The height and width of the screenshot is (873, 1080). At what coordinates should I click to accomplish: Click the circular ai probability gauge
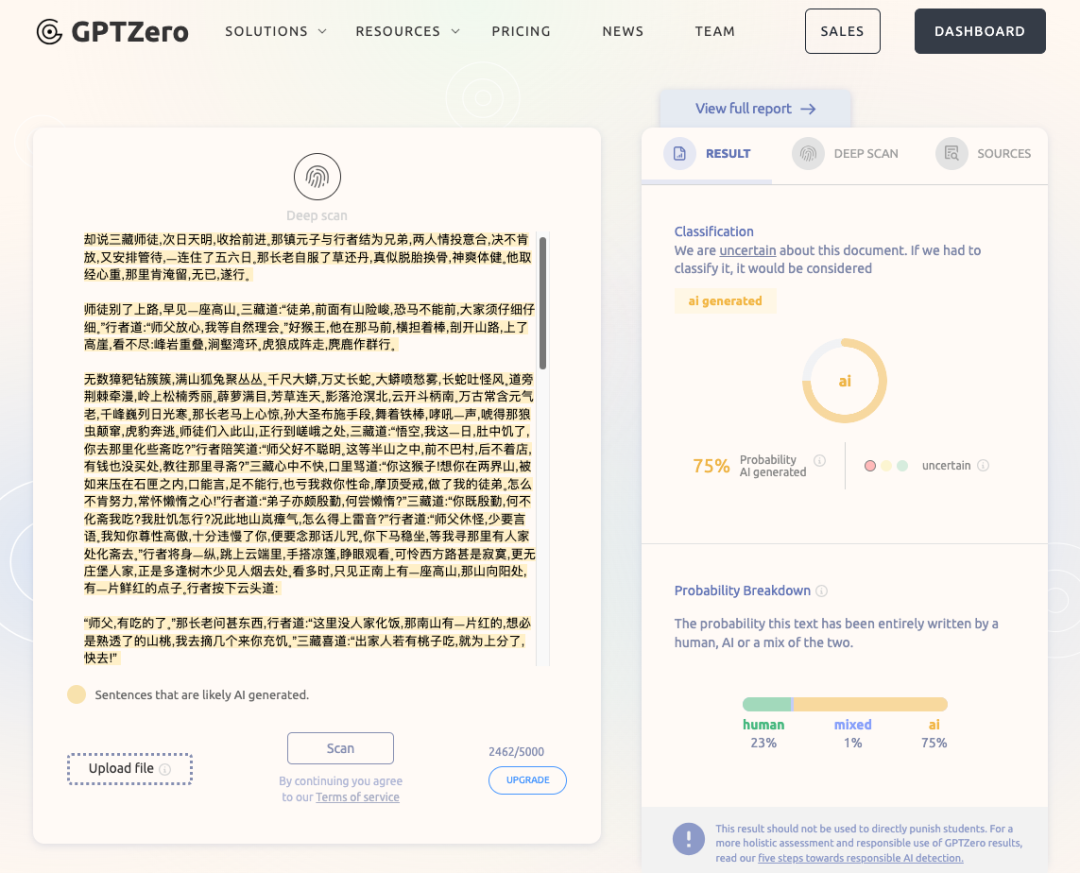[x=844, y=380]
